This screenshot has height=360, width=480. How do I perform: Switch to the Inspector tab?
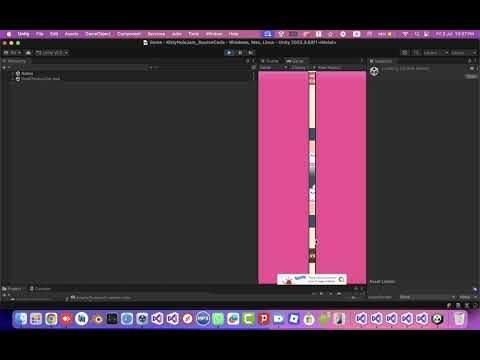coord(381,61)
